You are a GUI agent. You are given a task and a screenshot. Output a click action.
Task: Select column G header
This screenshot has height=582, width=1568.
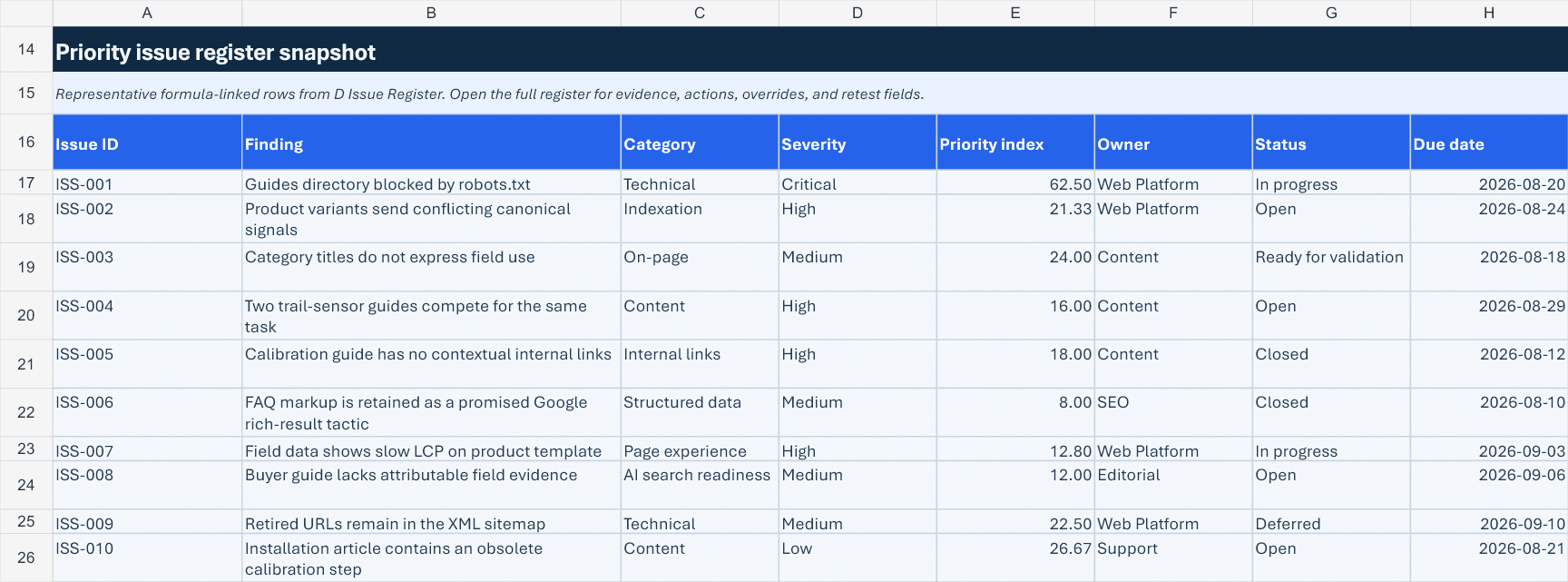(1331, 13)
